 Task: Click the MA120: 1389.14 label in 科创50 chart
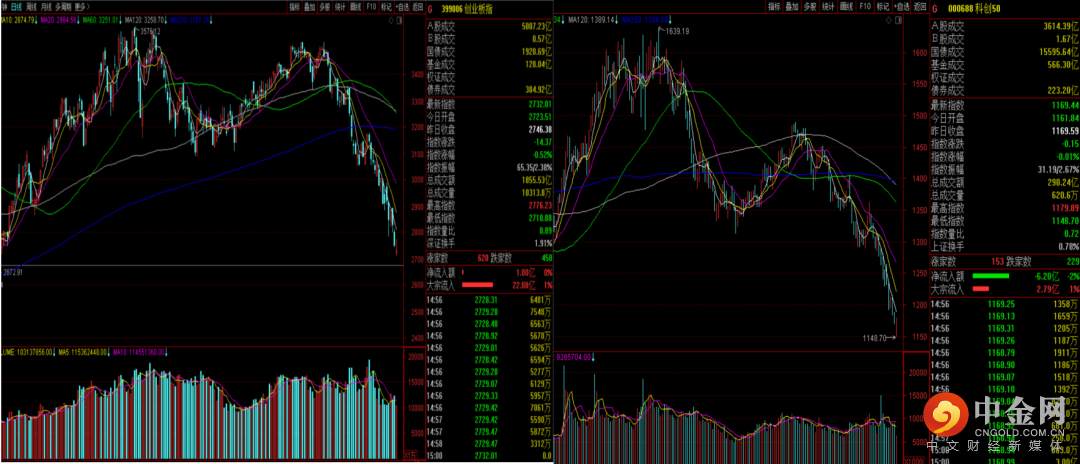[x=592, y=21]
